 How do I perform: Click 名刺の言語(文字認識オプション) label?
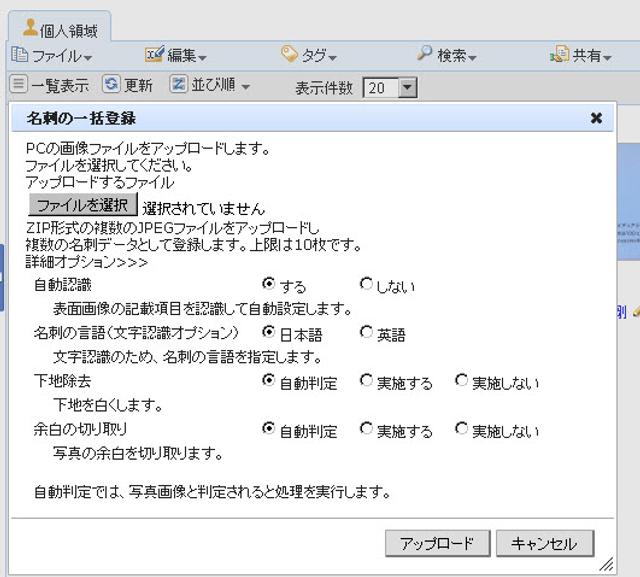[136, 333]
